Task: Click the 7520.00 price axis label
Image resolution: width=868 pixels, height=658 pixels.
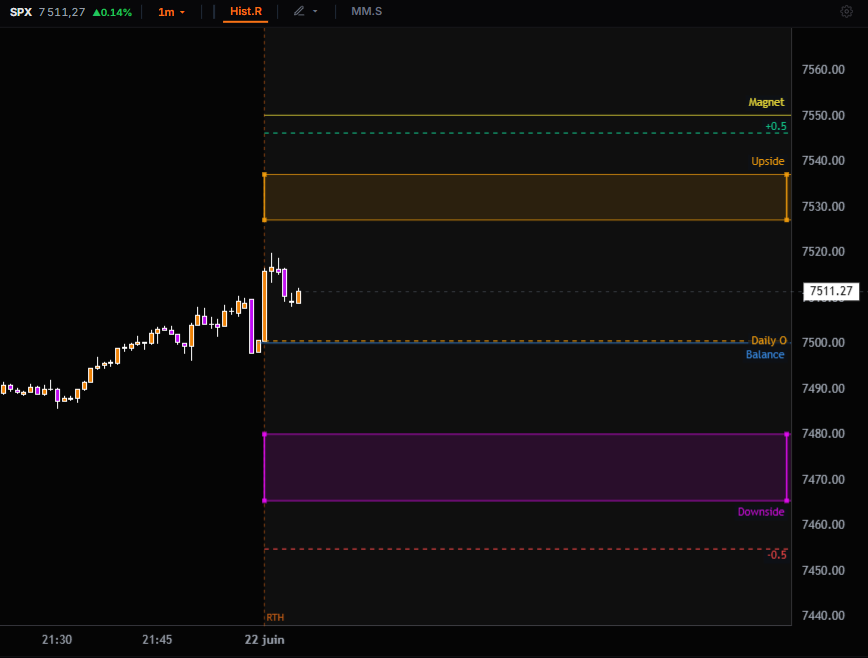Action: (x=823, y=252)
